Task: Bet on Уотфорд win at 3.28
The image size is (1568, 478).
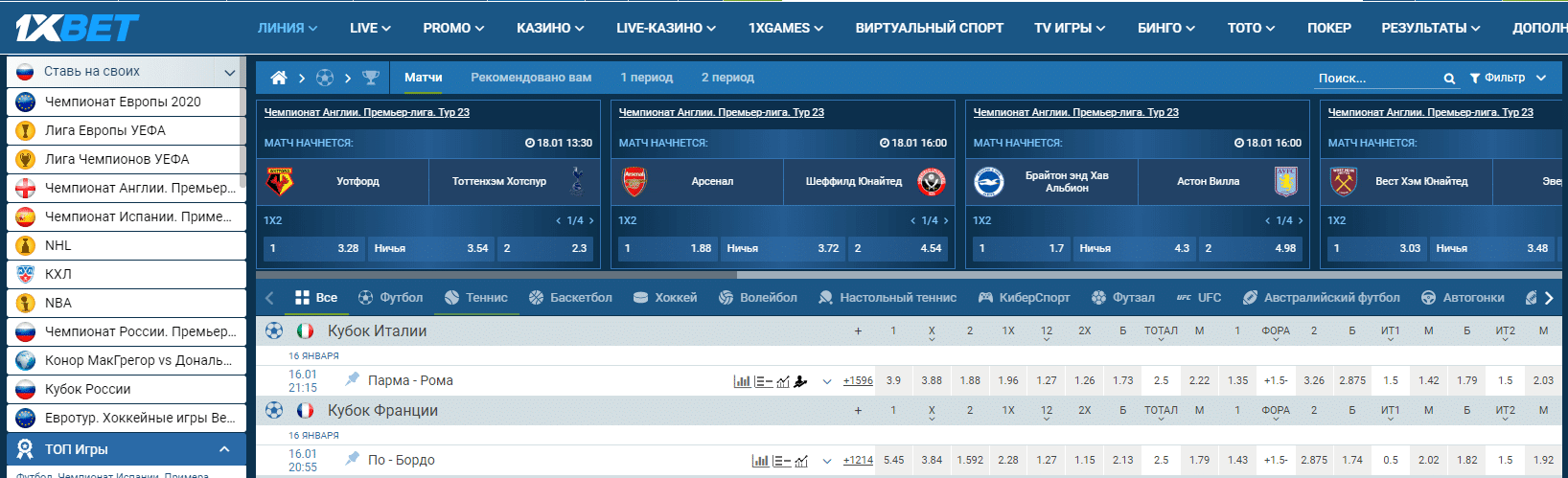Action: (314, 248)
